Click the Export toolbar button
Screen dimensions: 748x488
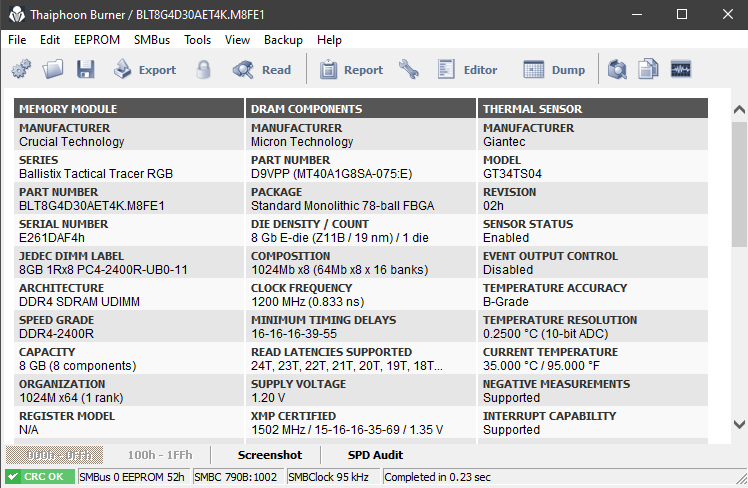(145, 70)
